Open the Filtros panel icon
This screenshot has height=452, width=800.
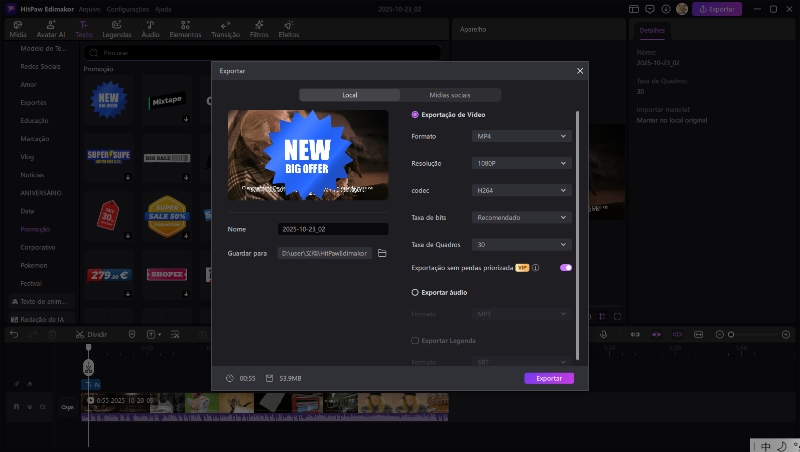(259, 28)
